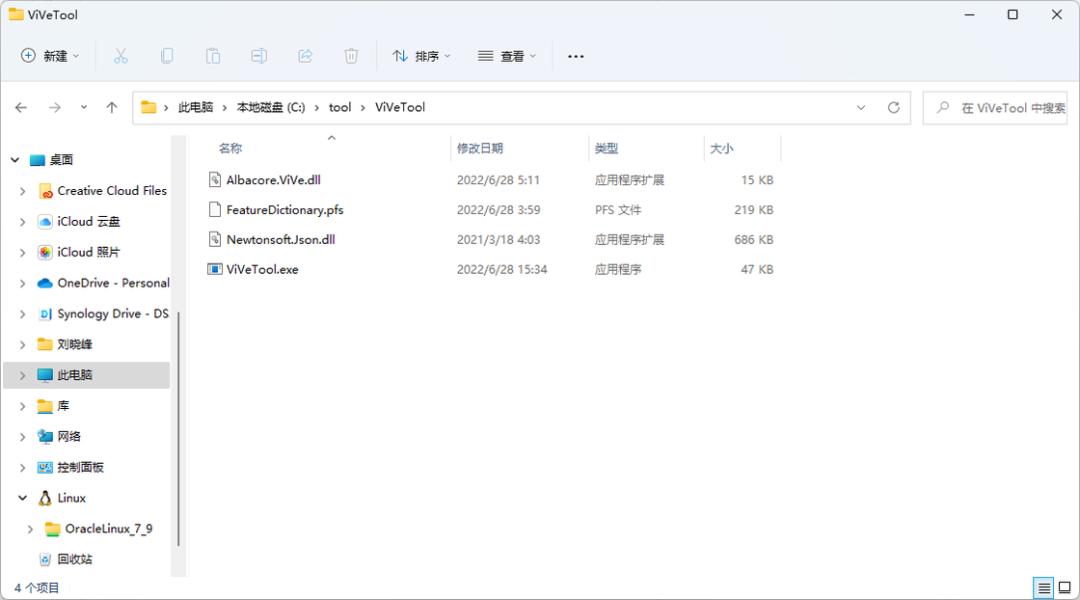Switch to large thumbnails view icon in status bar
This screenshot has height=600, width=1080.
(1064, 588)
